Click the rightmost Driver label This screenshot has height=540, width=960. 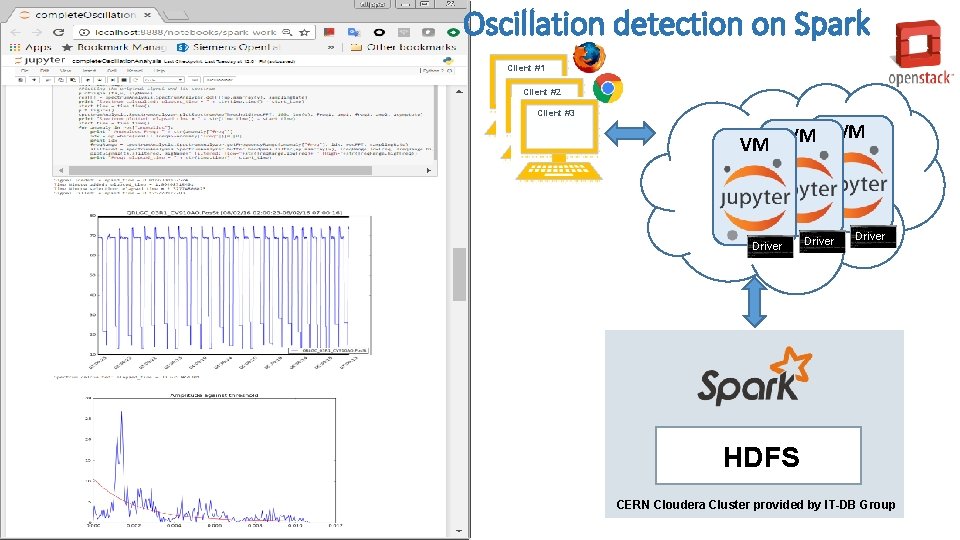tap(872, 236)
